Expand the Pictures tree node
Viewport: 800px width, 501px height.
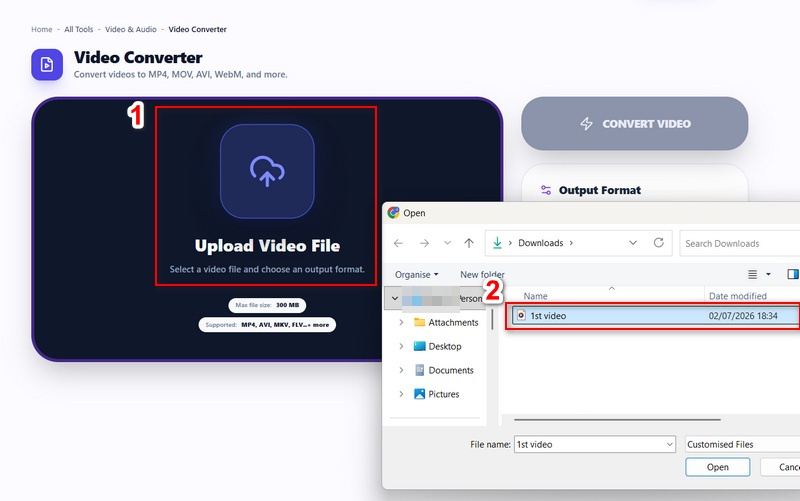tap(401, 394)
